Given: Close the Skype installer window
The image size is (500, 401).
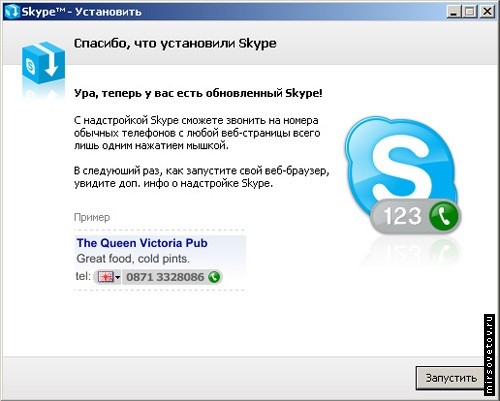Looking at the screenshot, I should click(487, 12).
